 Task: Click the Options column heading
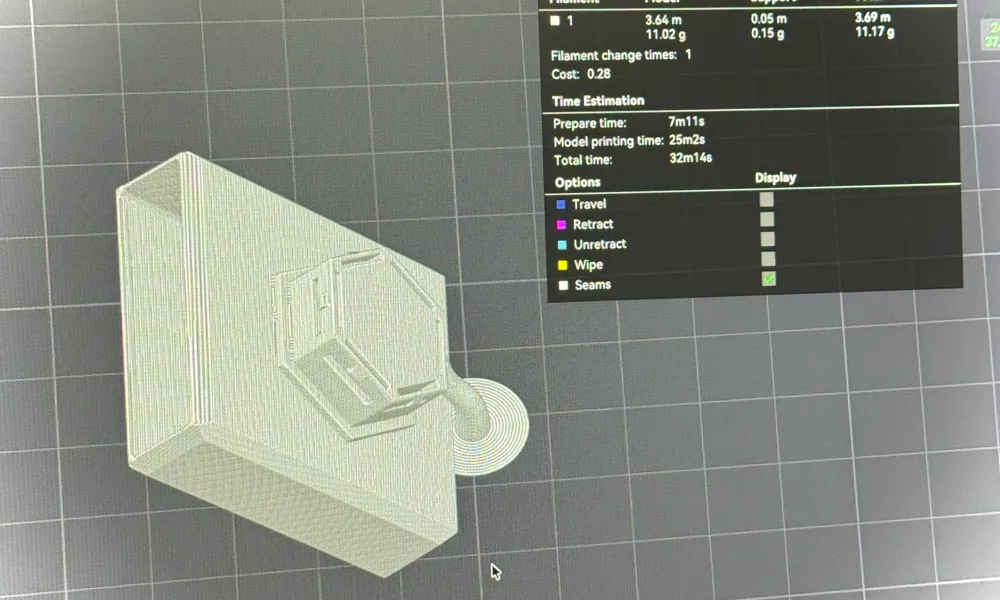(x=577, y=182)
